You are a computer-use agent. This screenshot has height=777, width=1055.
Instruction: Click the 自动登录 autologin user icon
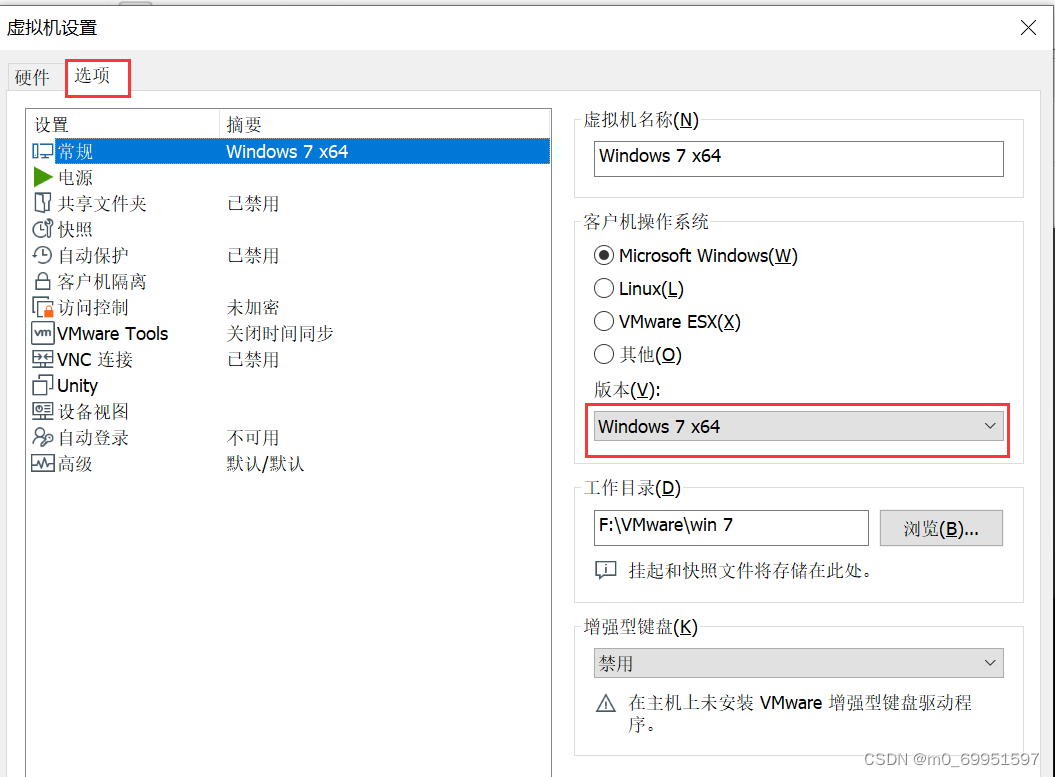tap(42, 437)
